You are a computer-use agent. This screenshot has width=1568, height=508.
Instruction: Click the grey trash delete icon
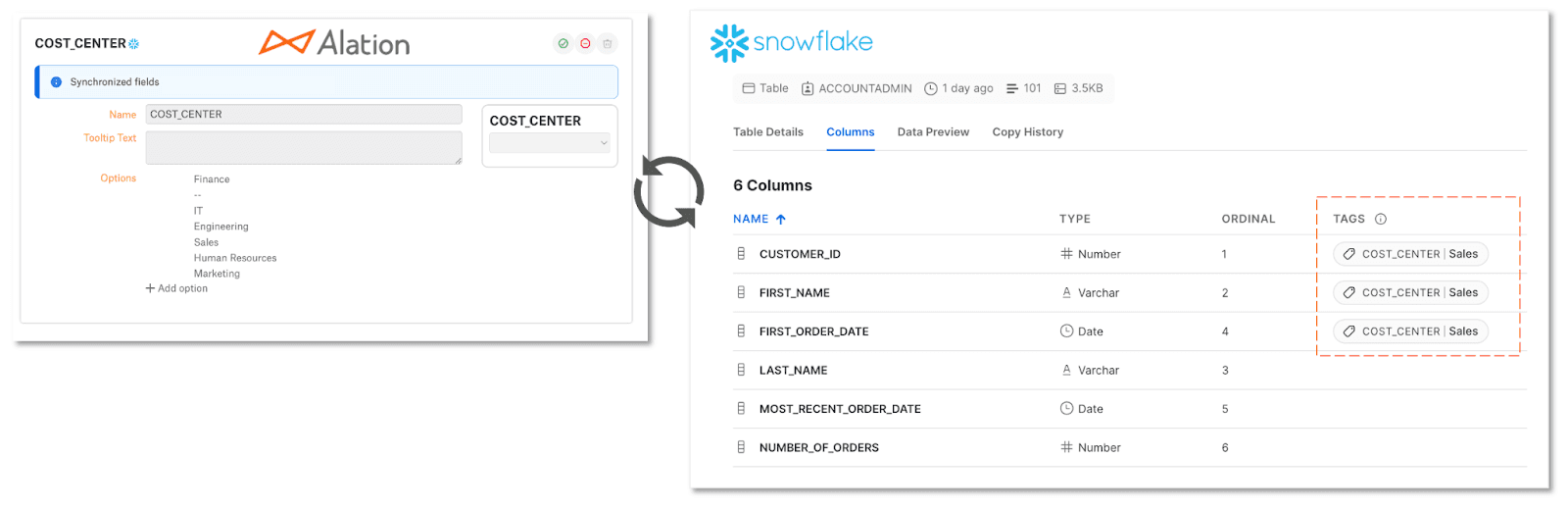point(608,43)
